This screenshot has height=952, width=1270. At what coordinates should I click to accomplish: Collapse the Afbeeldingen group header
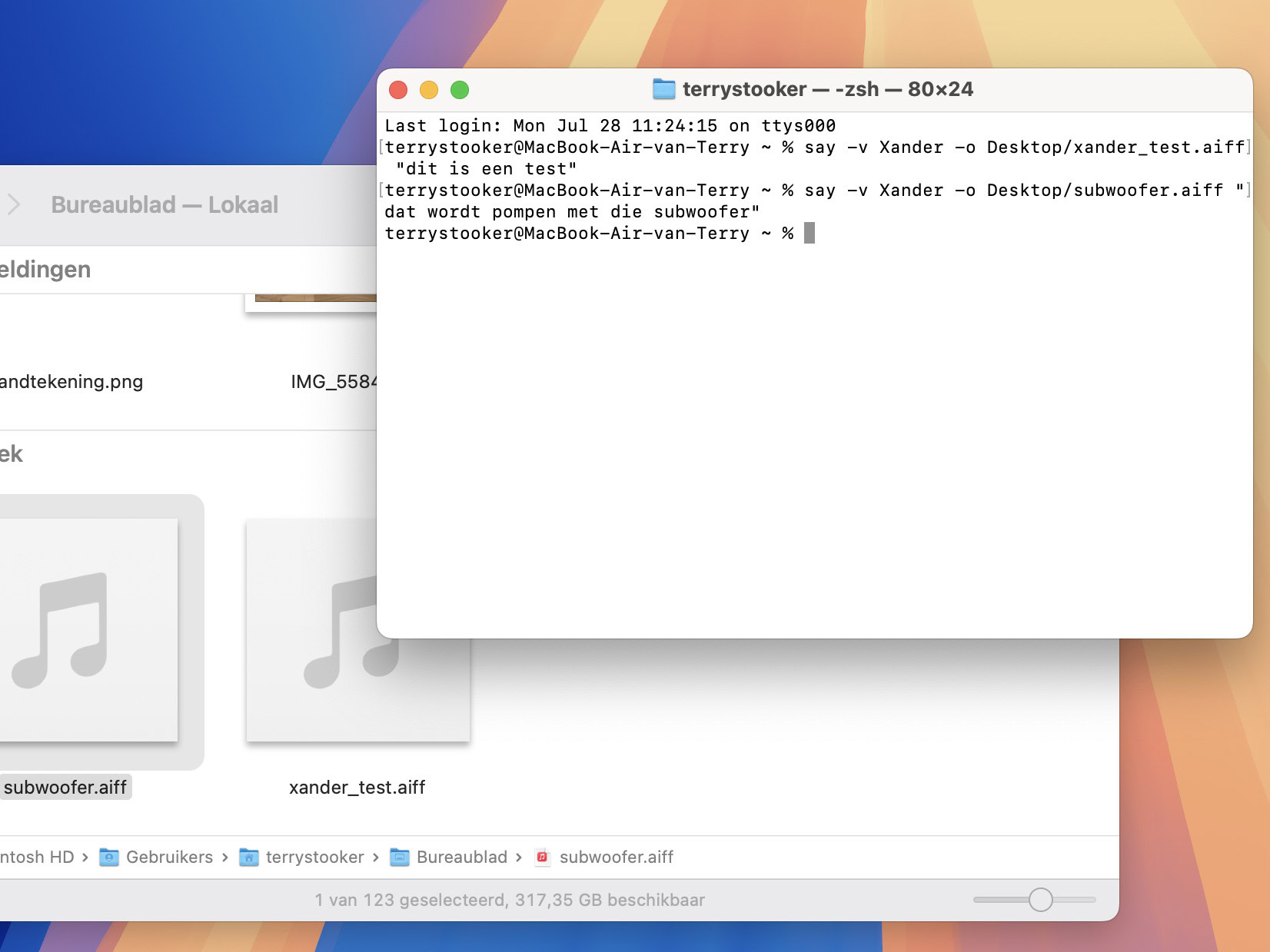pos(45,270)
